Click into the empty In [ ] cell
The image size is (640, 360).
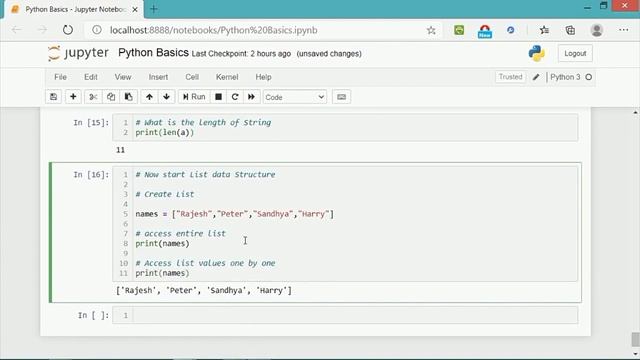click(x=355, y=315)
